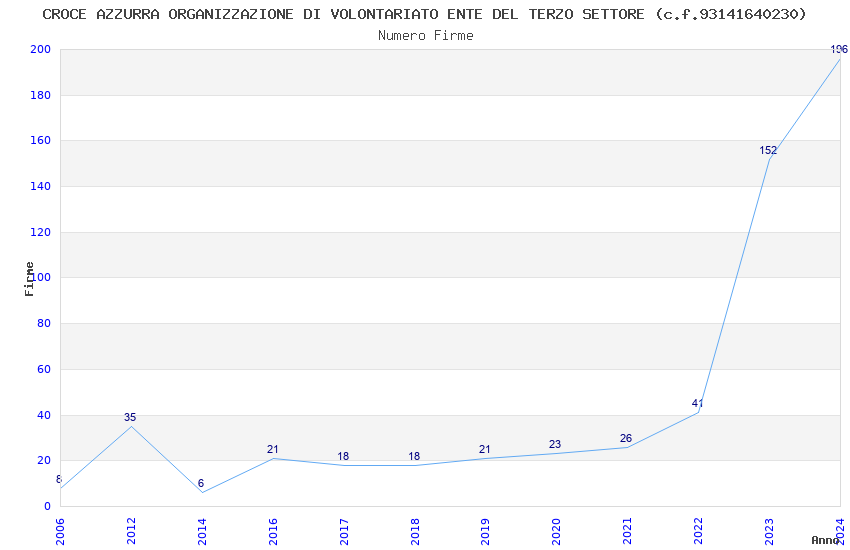
Task: Click x-axis year 2017
Action: (x=344, y=532)
